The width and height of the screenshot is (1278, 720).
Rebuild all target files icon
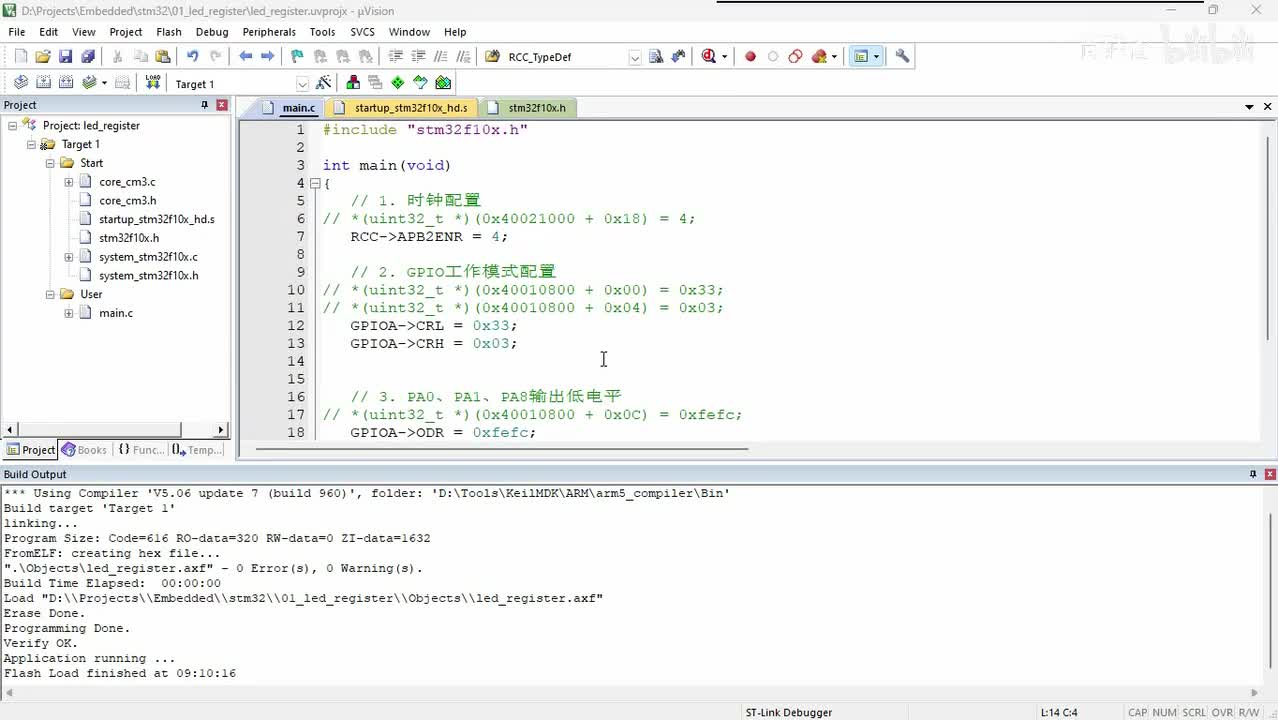click(66, 83)
